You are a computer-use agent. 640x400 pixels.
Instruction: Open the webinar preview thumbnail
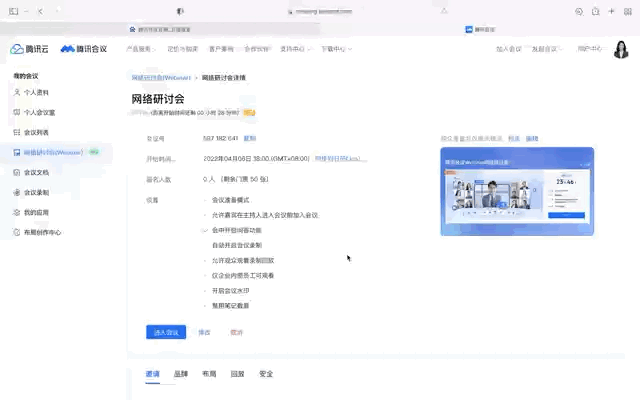click(517, 191)
